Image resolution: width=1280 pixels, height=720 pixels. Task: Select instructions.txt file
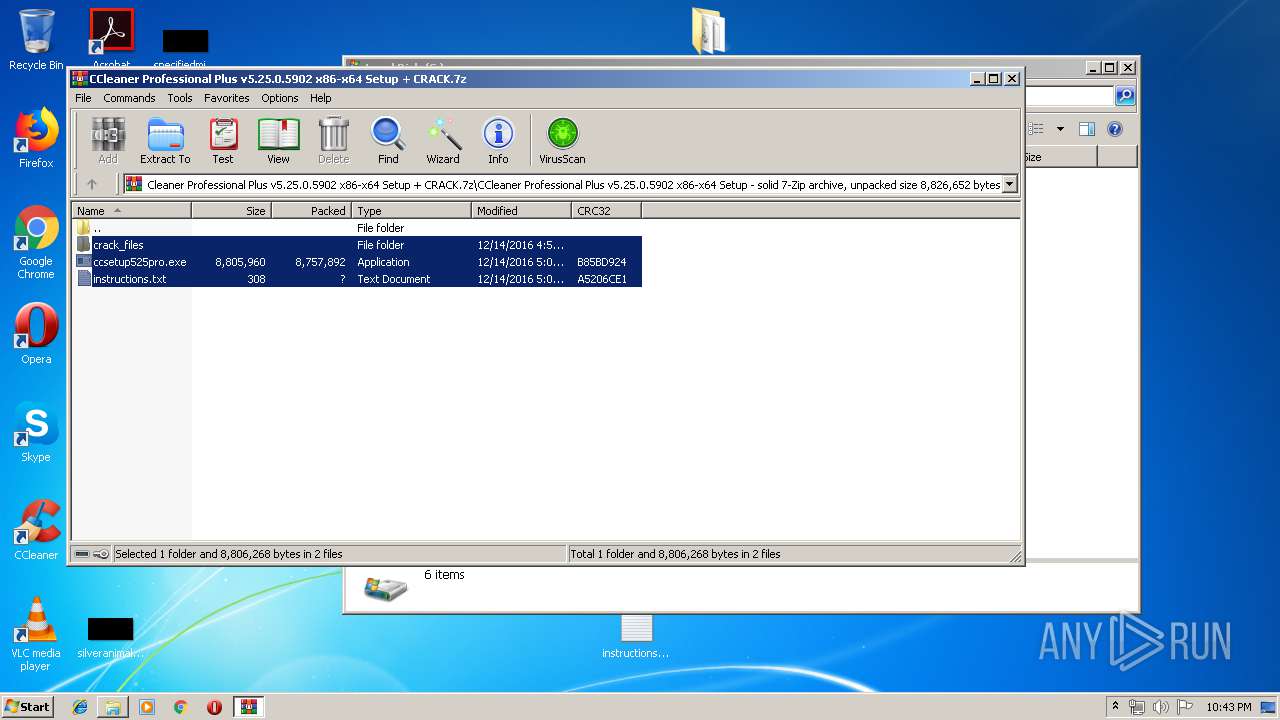357,279
